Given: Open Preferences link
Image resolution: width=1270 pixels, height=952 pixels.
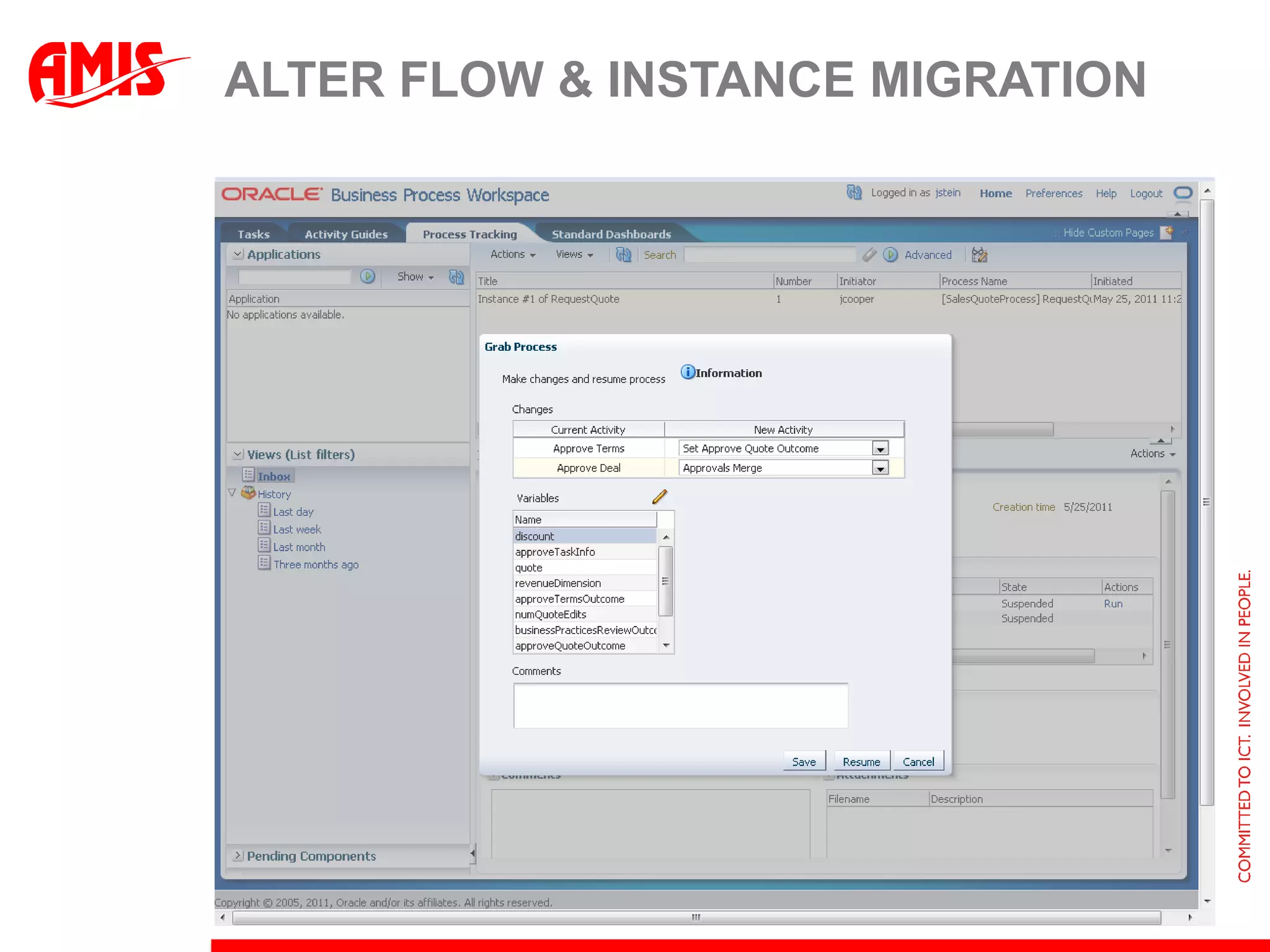Looking at the screenshot, I should [1054, 193].
